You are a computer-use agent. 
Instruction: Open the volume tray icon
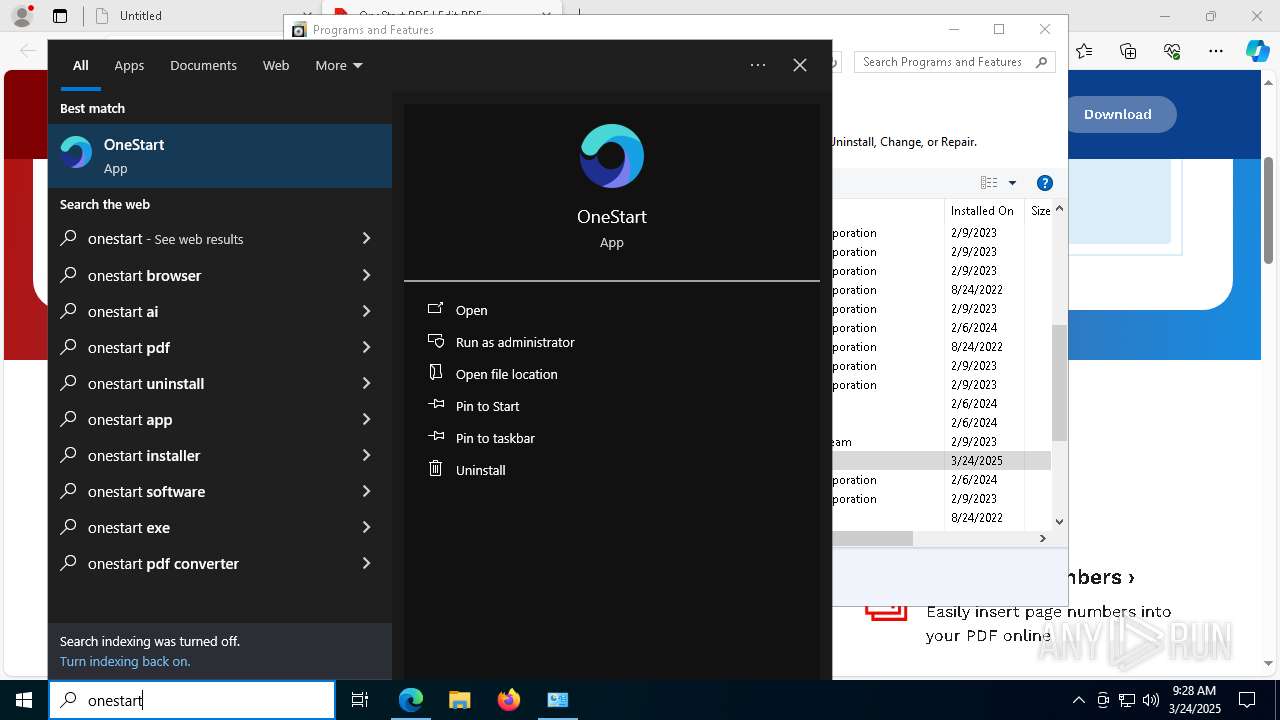coord(1151,700)
